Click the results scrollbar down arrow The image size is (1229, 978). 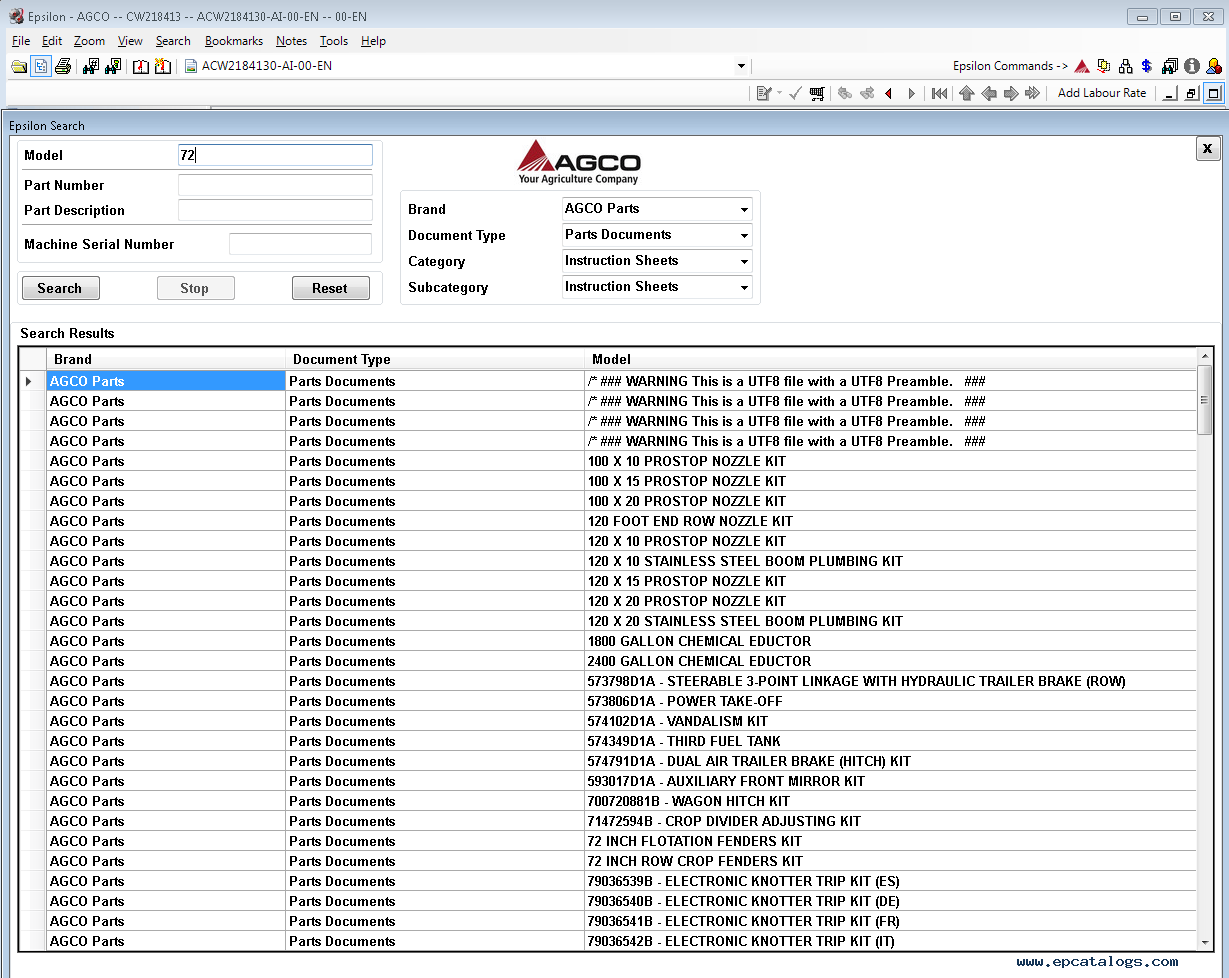(1204, 942)
